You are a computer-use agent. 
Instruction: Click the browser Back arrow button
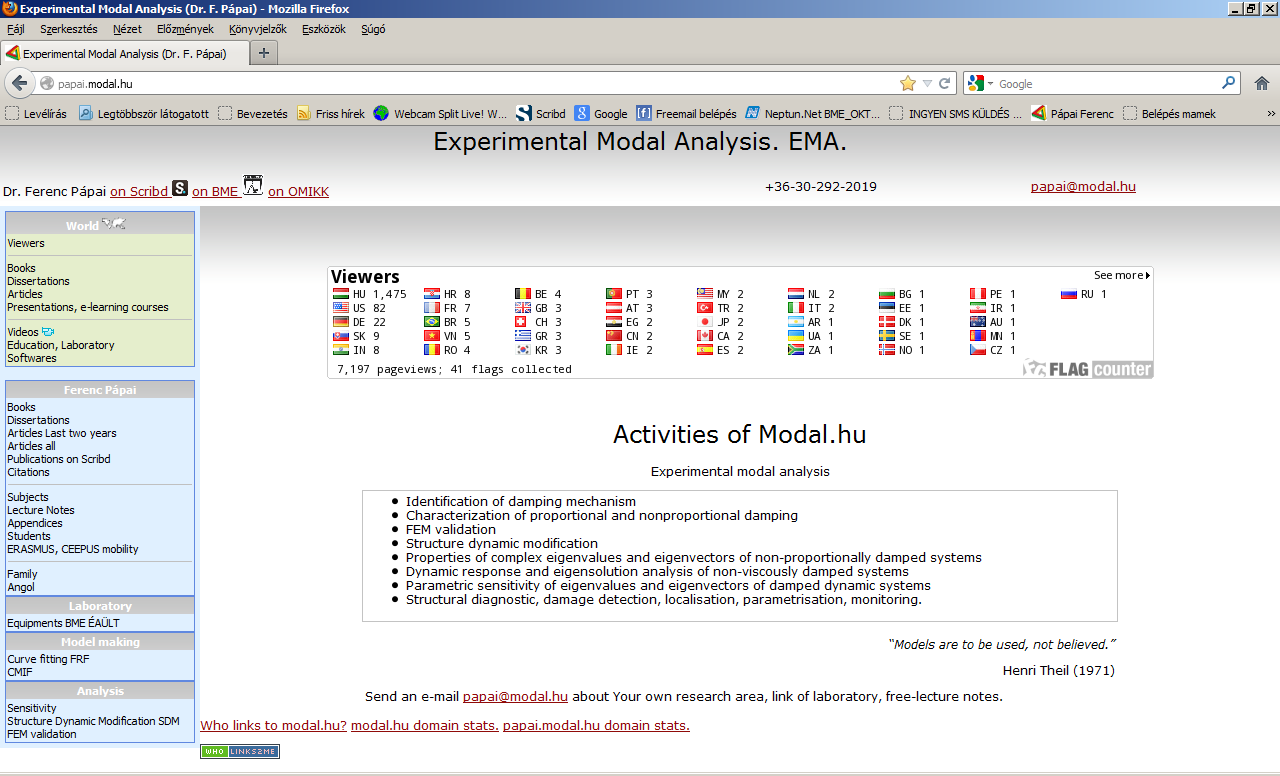click(19, 83)
